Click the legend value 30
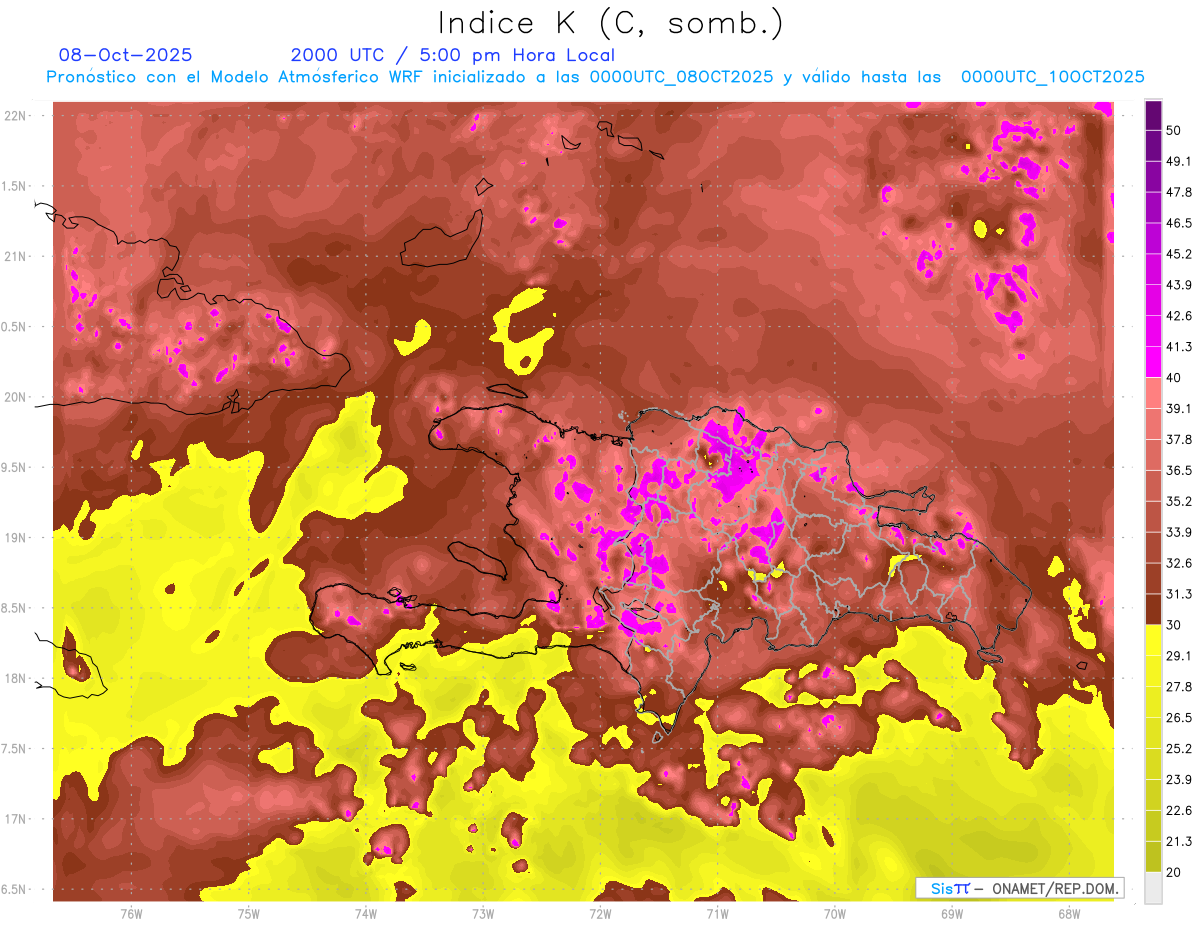 point(1175,625)
